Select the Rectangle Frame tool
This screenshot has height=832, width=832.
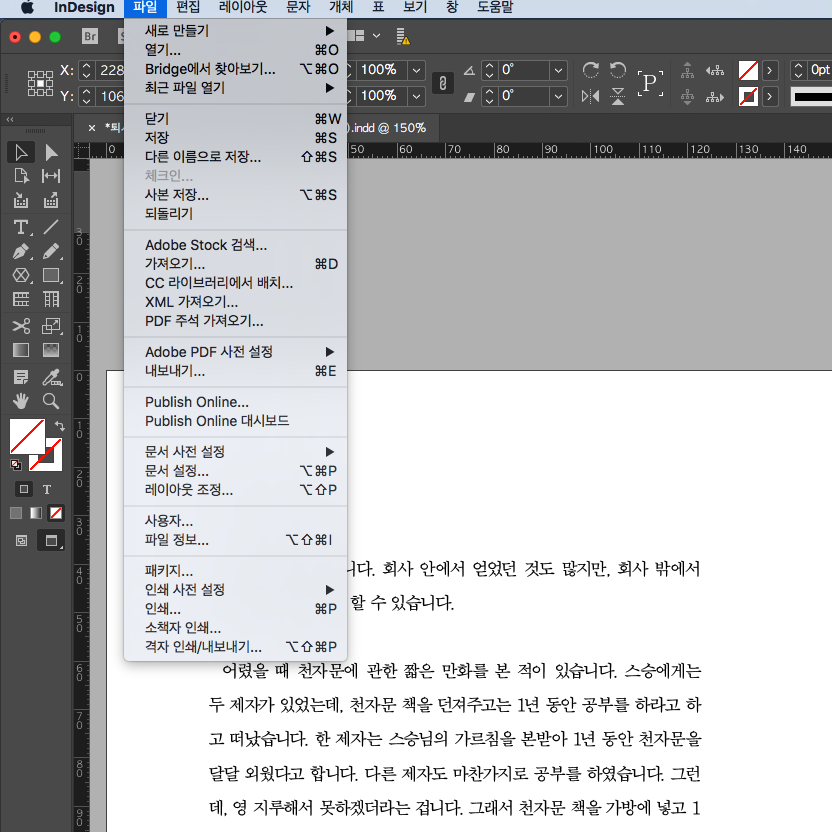click(21, 276)
